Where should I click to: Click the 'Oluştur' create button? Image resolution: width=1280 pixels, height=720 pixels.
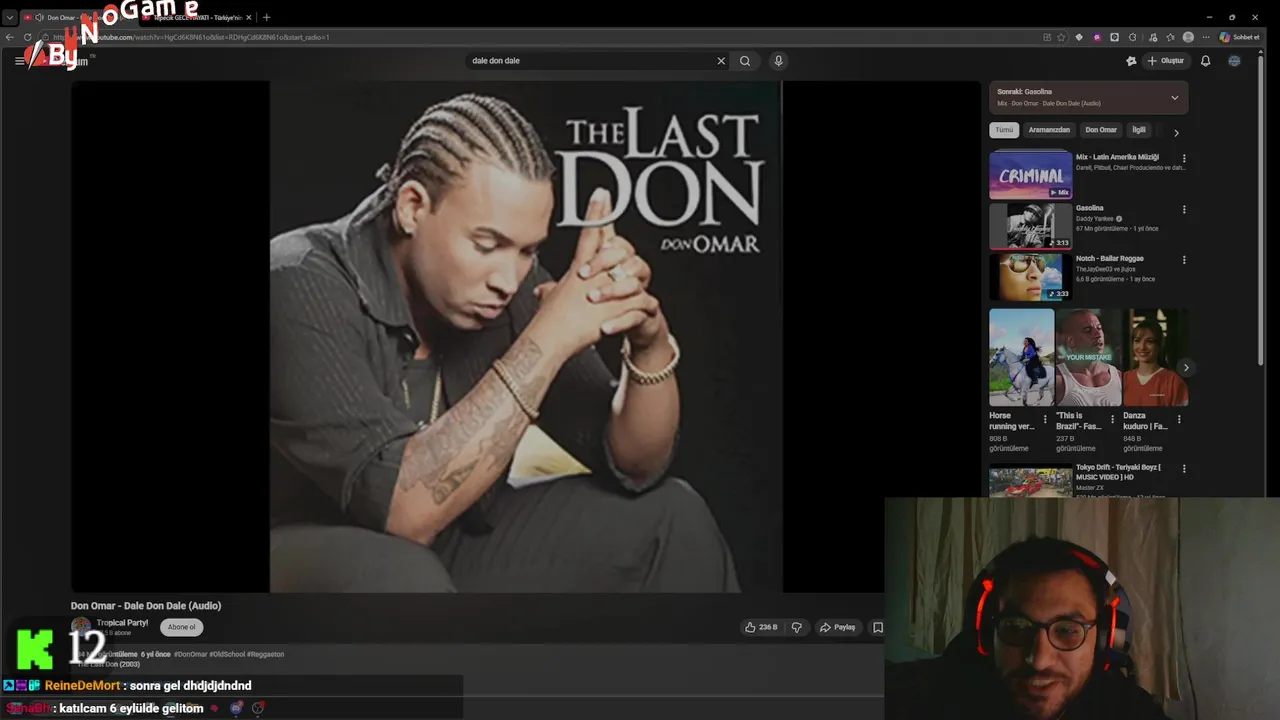click(1166, 61)
